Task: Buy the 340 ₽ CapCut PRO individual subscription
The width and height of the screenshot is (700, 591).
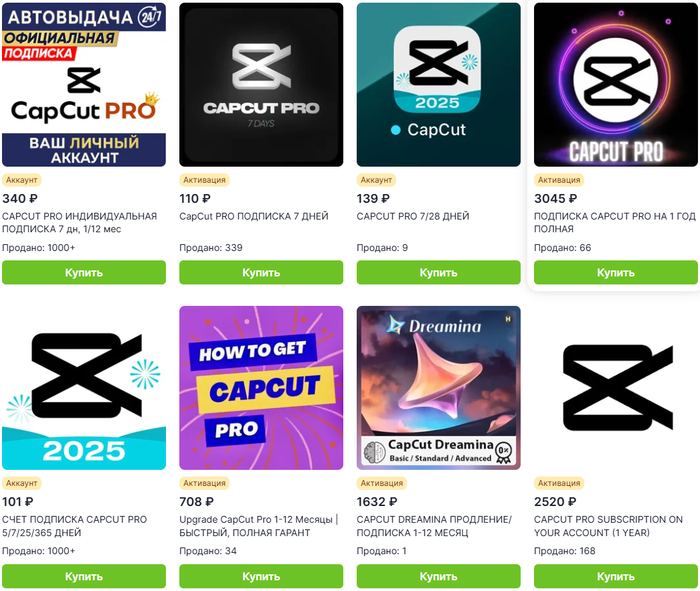Action: (x=84, y=272)
